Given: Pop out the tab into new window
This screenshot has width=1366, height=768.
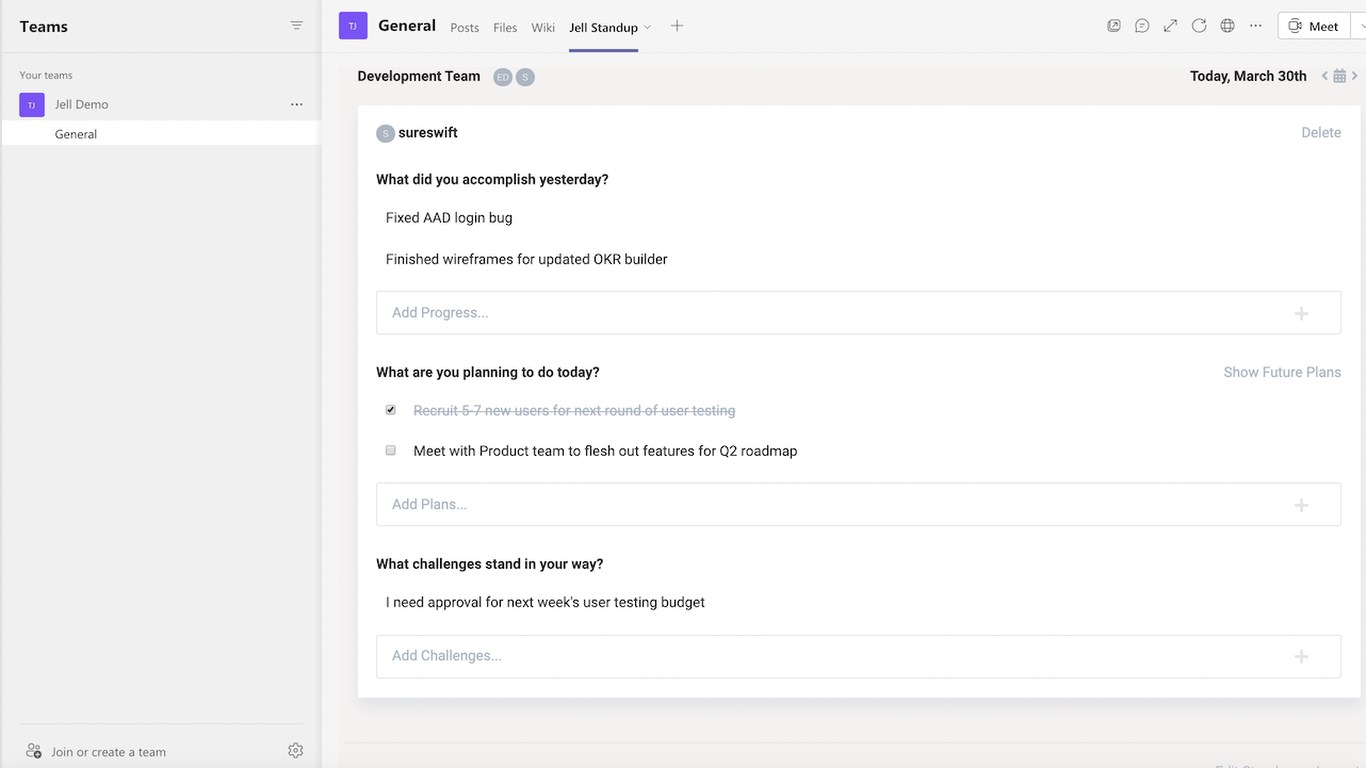Looking at the screenshot, I should 1114,26.
